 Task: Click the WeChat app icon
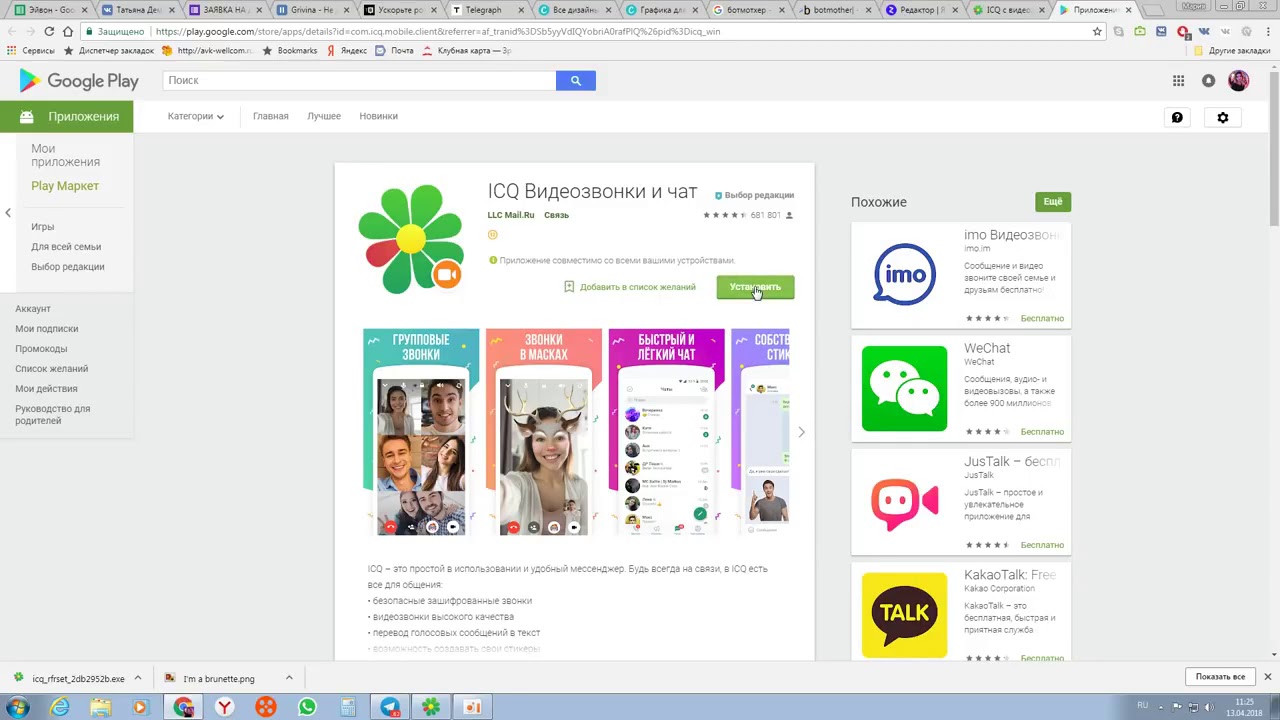point(904,388)
